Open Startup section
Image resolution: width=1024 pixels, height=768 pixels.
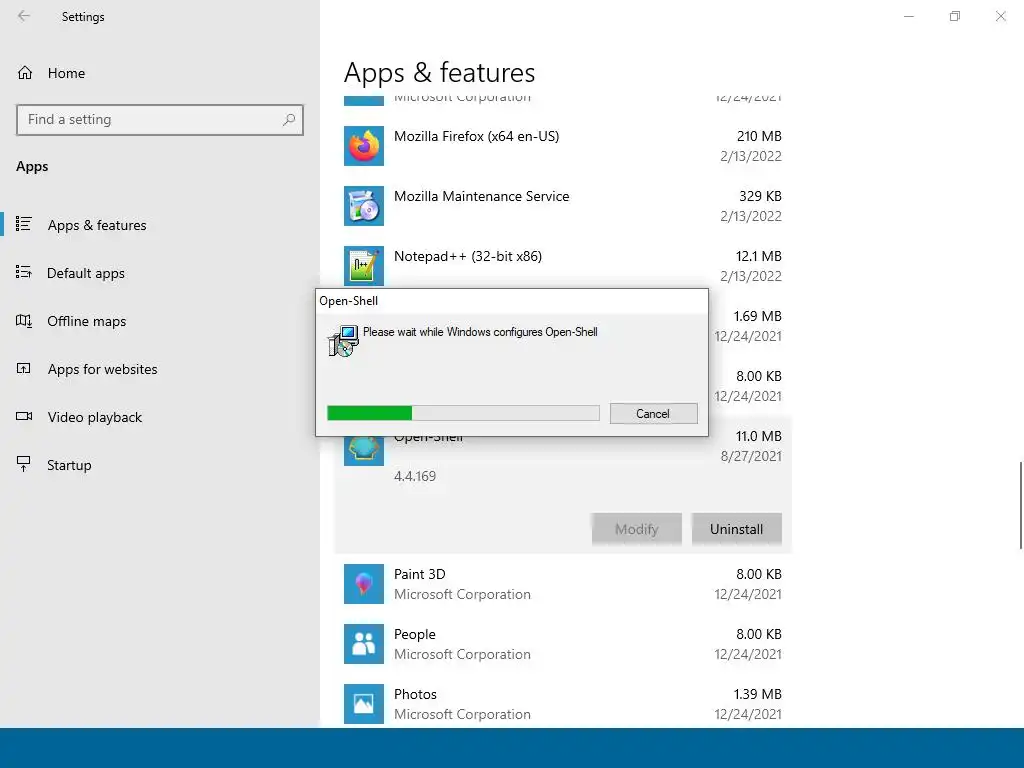(69, 465)
